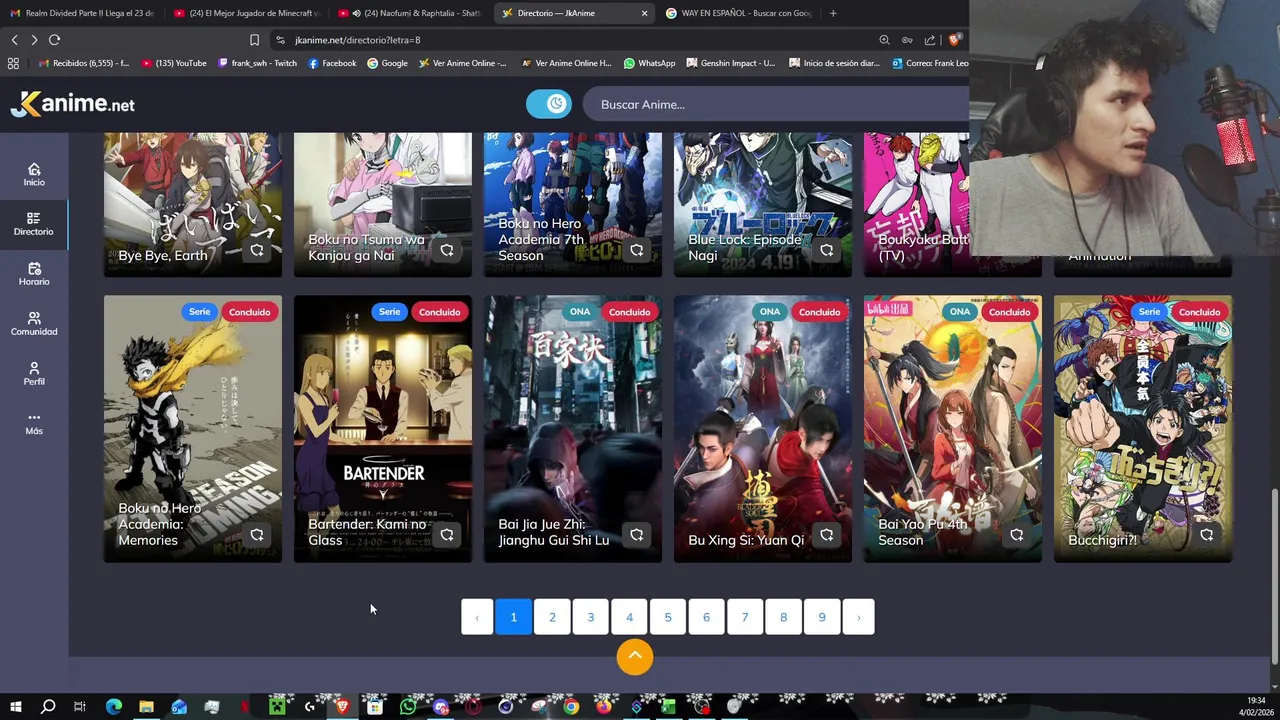Viewport: 1280px width, 720px height.
Task: Open Bucchigiri?! poster card
Action: coord(1143,428)
